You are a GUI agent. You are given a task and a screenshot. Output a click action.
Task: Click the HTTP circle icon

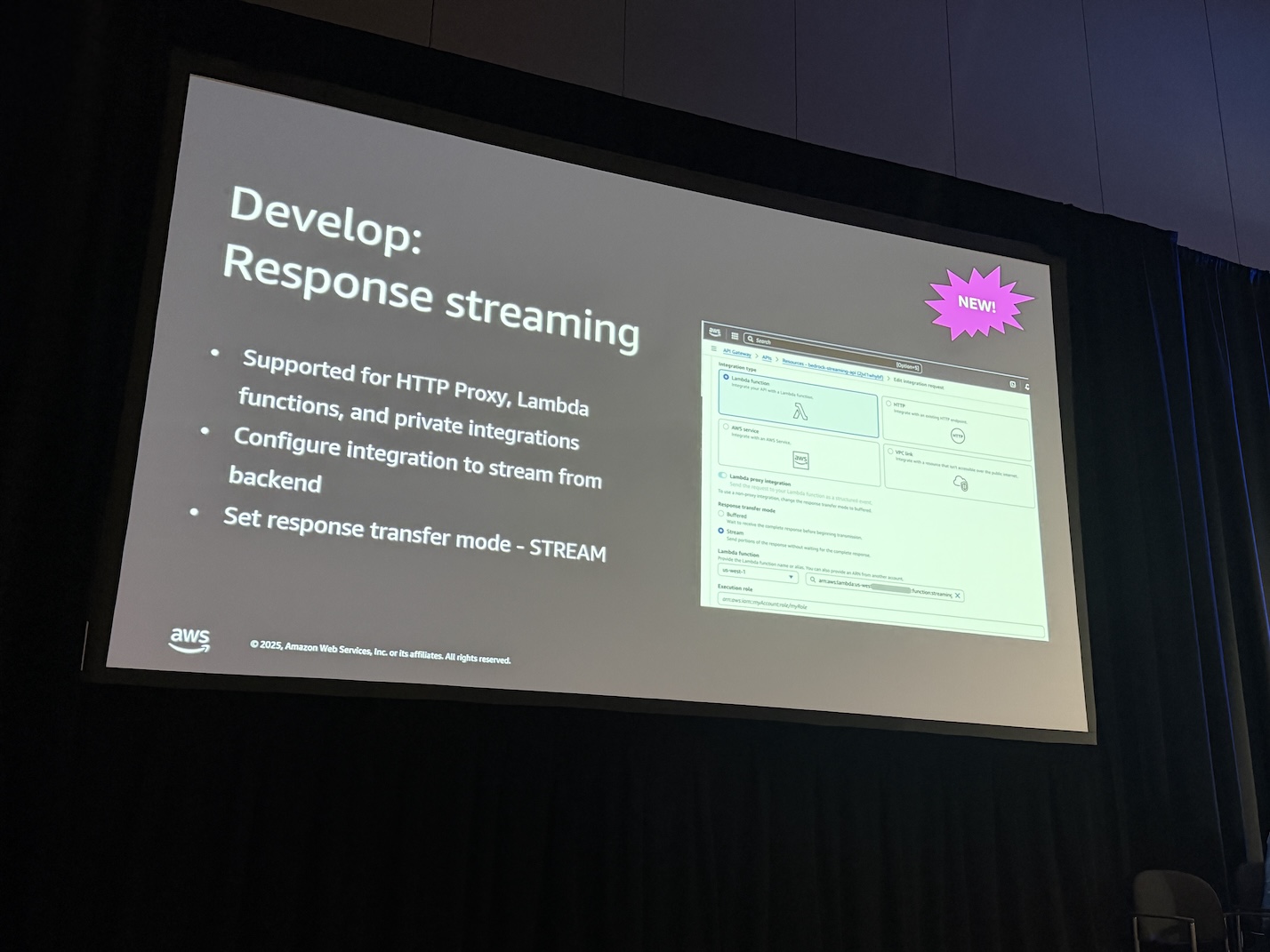957,436
